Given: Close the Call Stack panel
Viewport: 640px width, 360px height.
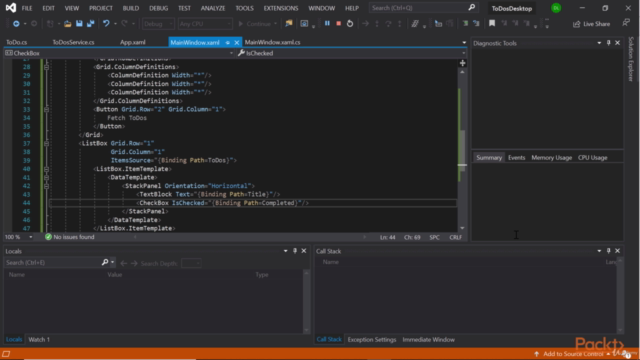Looking at the screenshot, I should [618, 251].
